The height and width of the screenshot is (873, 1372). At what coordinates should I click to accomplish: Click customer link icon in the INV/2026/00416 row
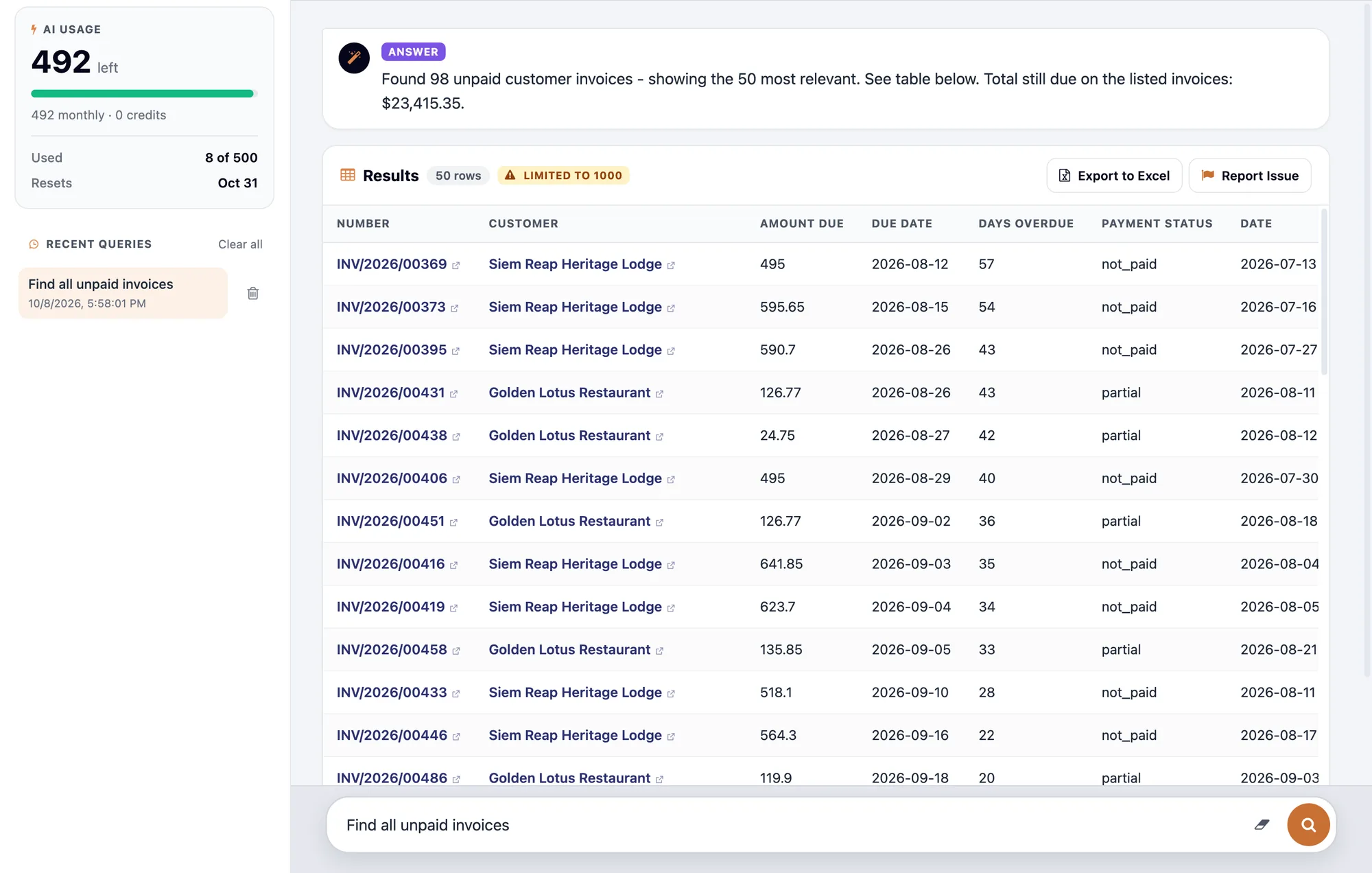tap(671, 566)
